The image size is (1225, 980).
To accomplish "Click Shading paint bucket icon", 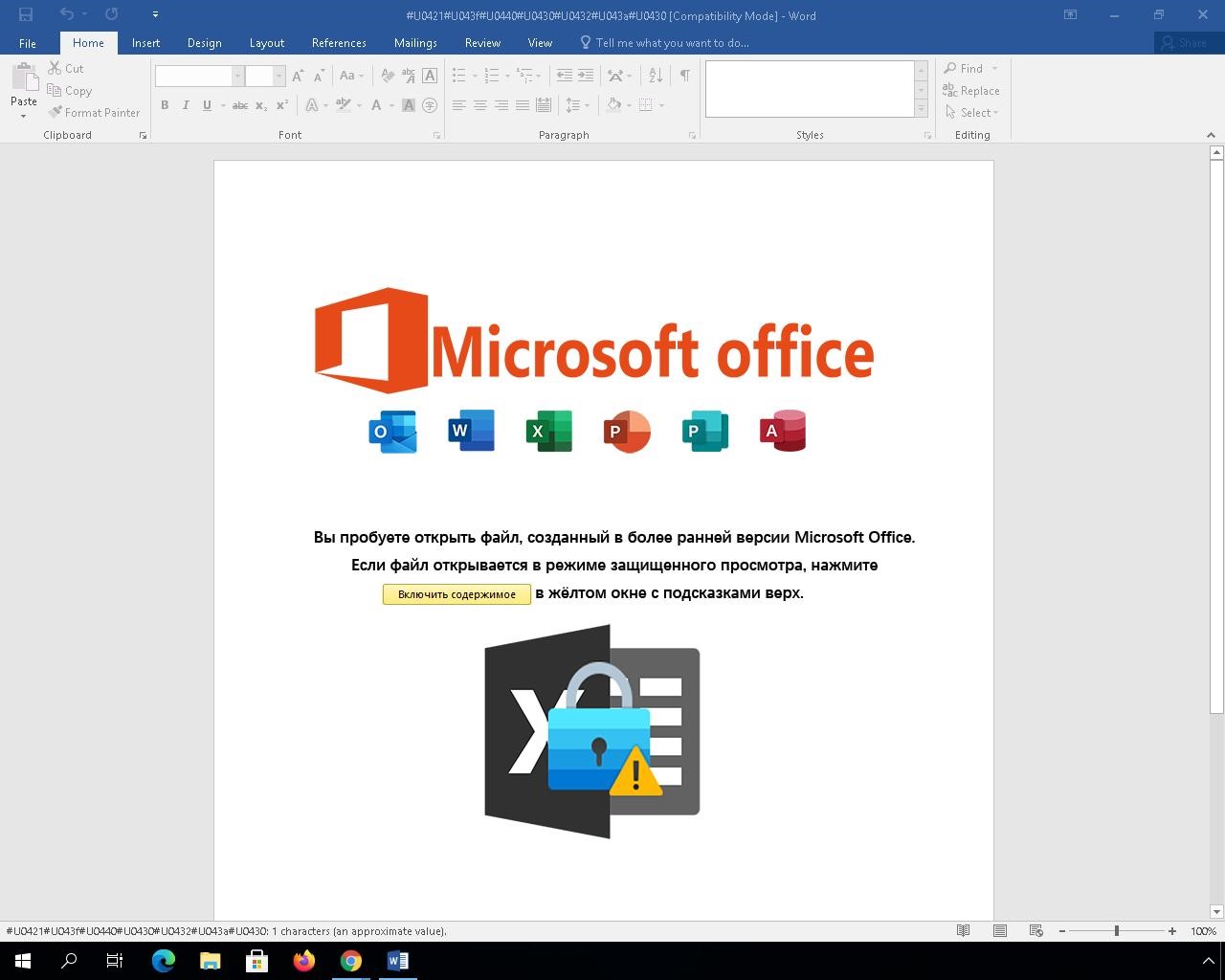I will click(614, 105).
